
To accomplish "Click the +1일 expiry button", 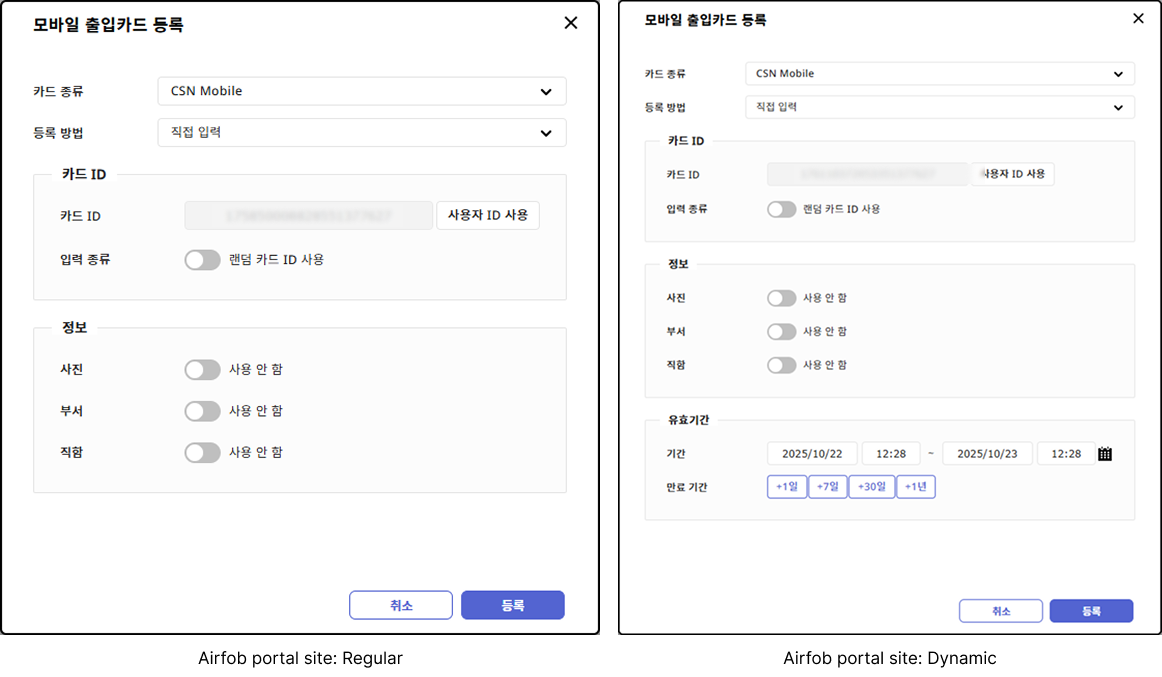I will point(787,487).
